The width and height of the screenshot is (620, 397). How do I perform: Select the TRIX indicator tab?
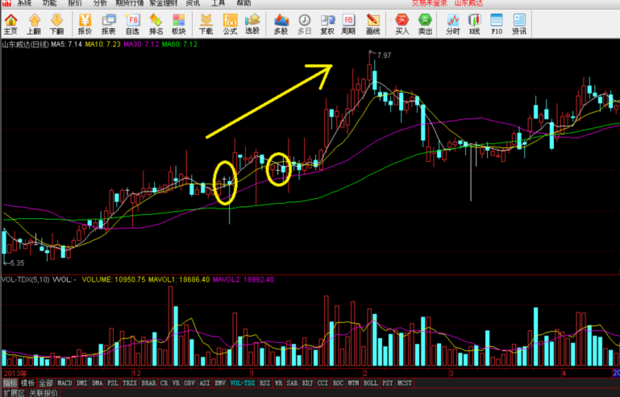coord(130,383)
